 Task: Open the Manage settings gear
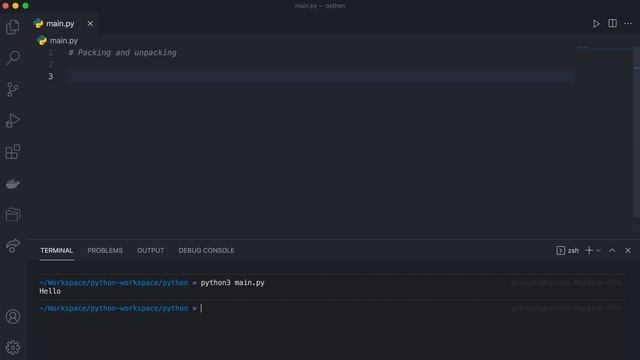13,347
